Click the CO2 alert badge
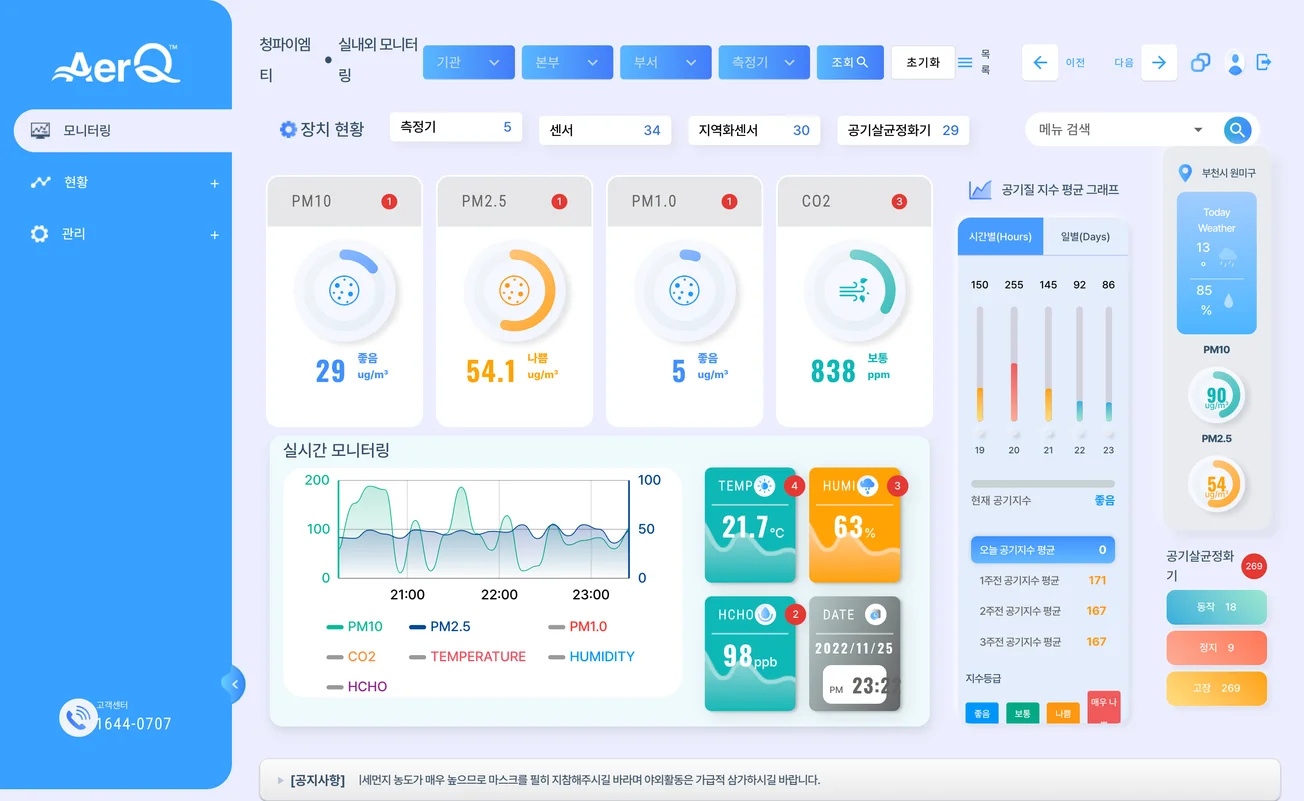1304x801 pixels. [x=899, y=201]
